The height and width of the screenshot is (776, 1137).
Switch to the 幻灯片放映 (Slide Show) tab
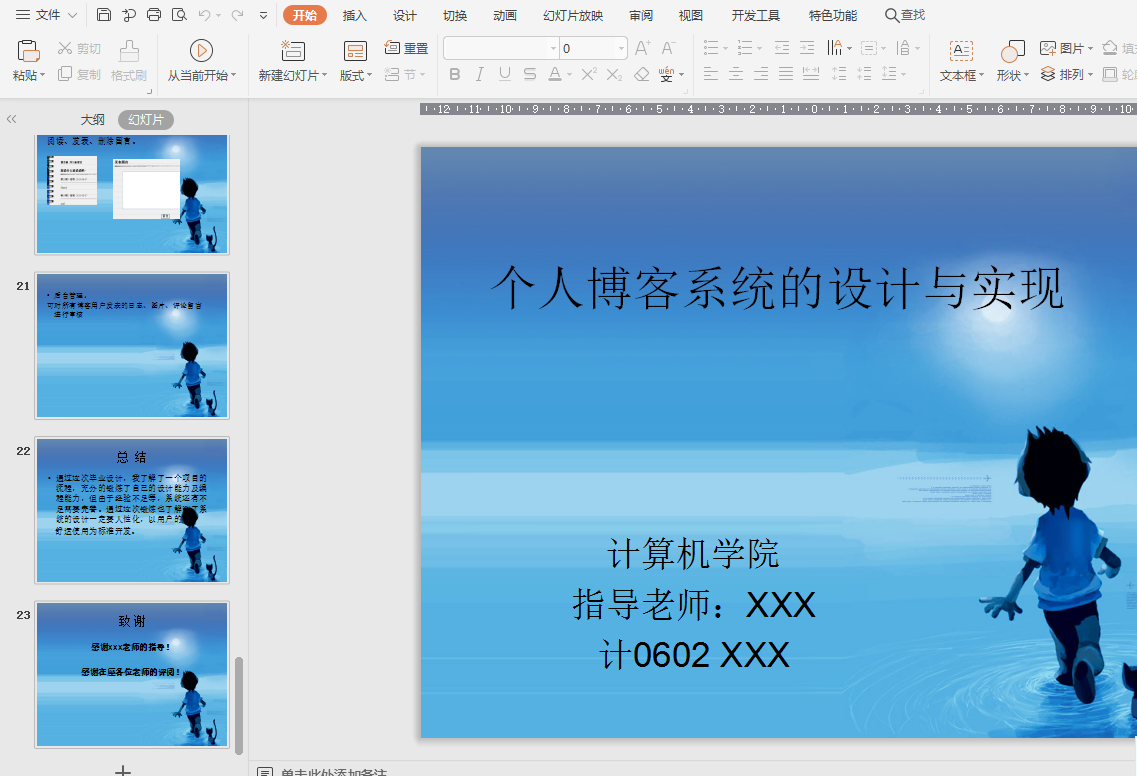(573, 15)
